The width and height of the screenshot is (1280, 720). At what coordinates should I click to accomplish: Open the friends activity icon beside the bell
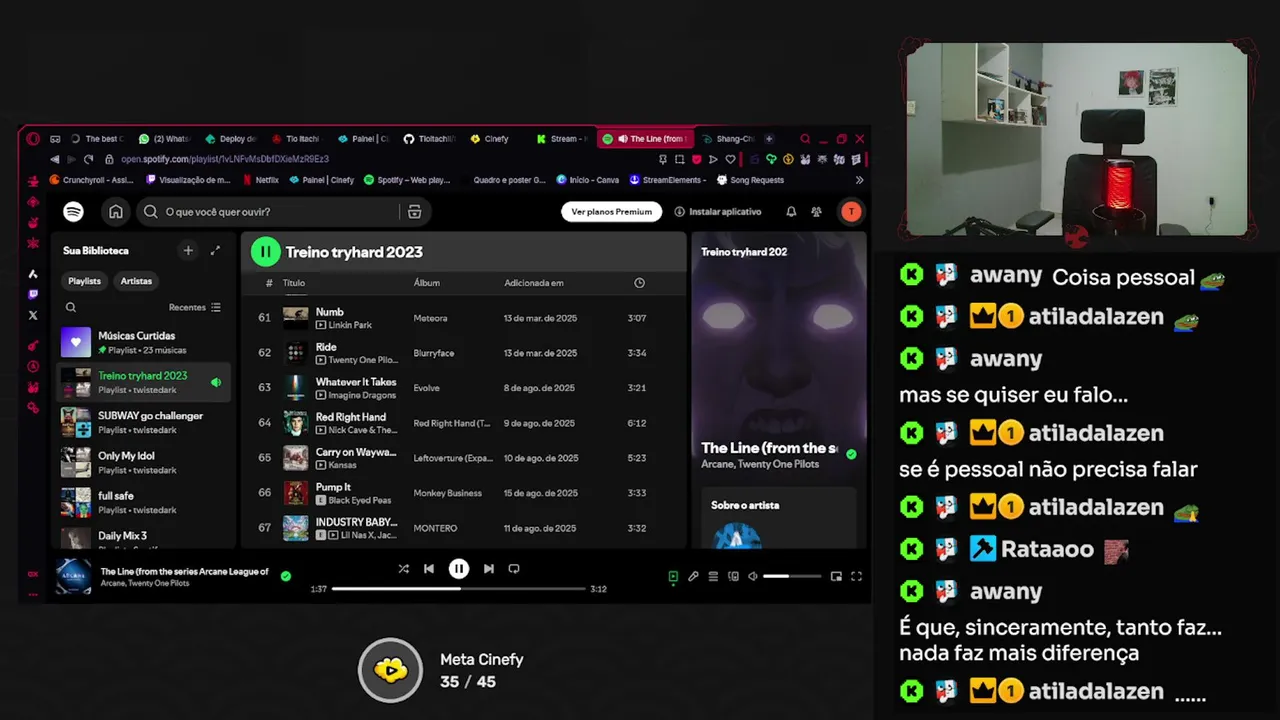coord(816,212)
